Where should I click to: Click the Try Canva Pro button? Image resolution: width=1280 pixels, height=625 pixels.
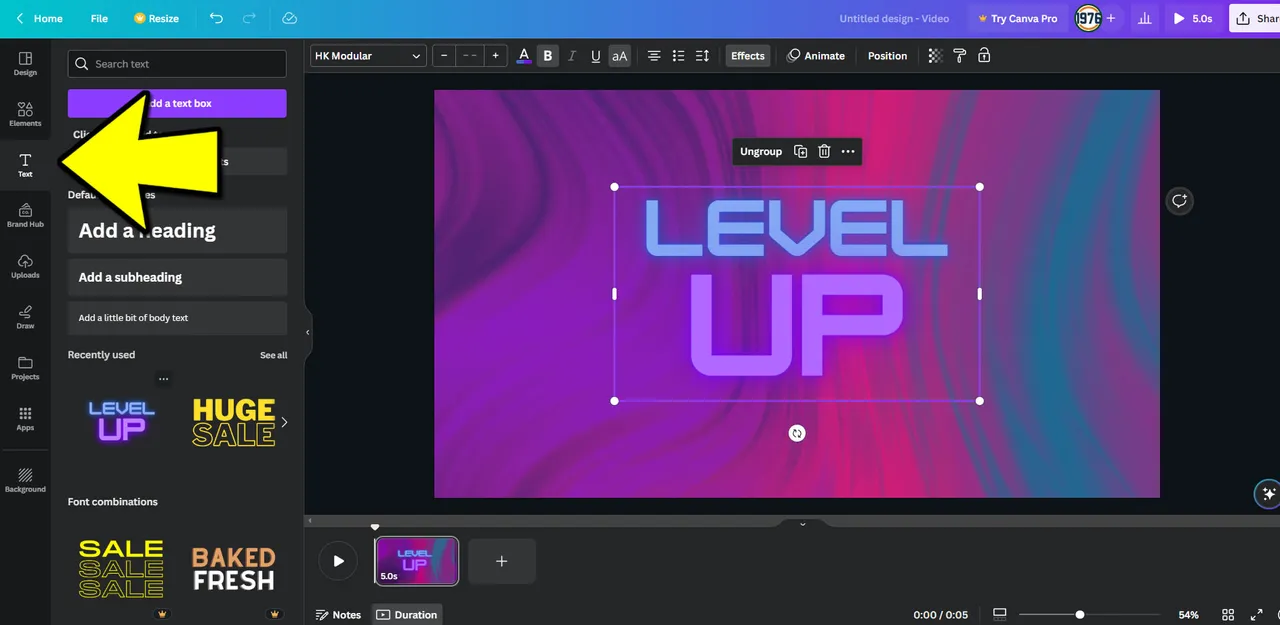pyautogui.click(x=1017, y=18)
